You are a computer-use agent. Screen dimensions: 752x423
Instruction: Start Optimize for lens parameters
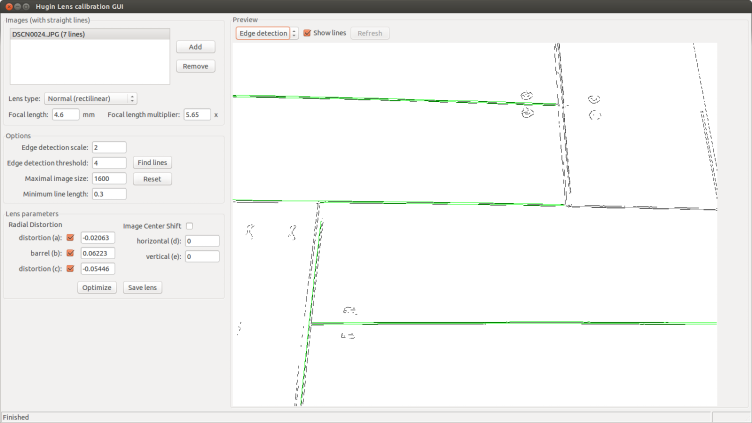(97, 287)
